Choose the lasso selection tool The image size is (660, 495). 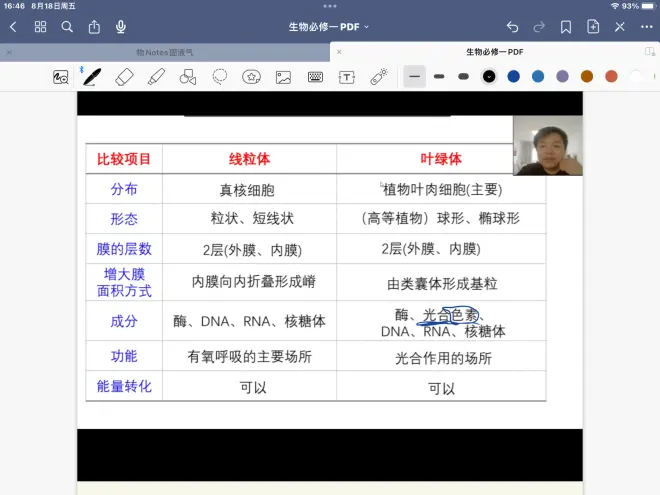[x=220, y=76]
